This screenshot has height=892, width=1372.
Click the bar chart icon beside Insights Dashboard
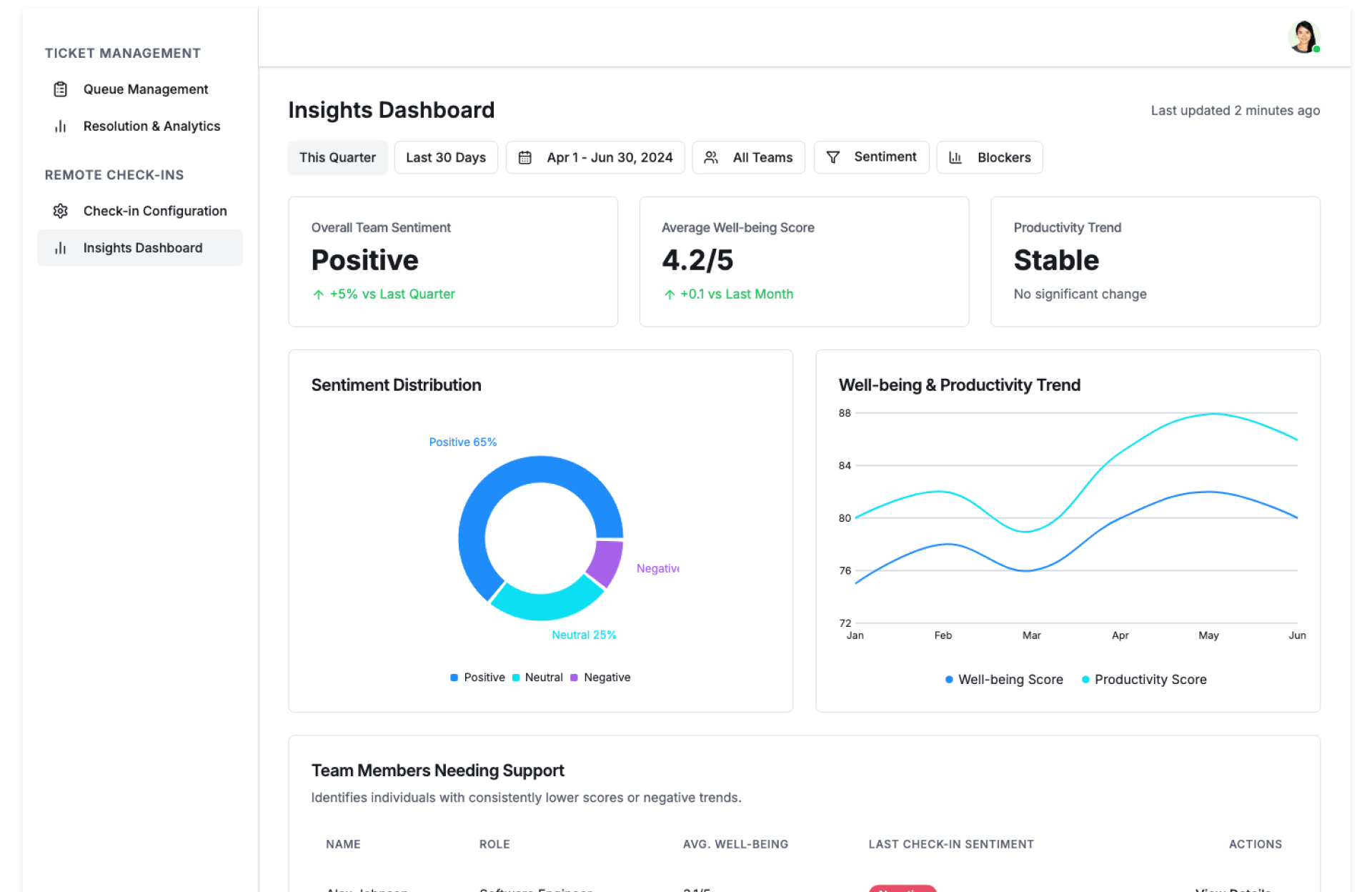pyautogui.click(x=61, y=248)
